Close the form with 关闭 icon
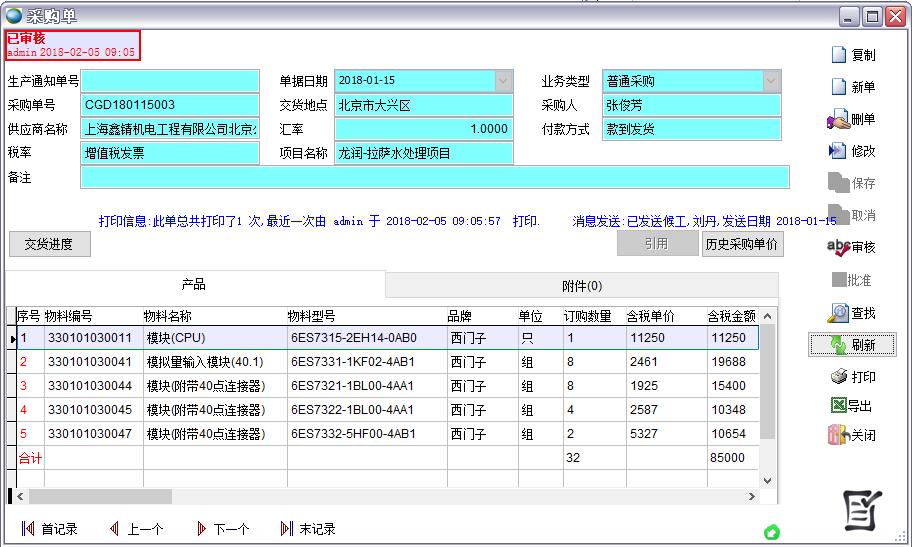Screen dimensions: 912x547 coord(851,435)
